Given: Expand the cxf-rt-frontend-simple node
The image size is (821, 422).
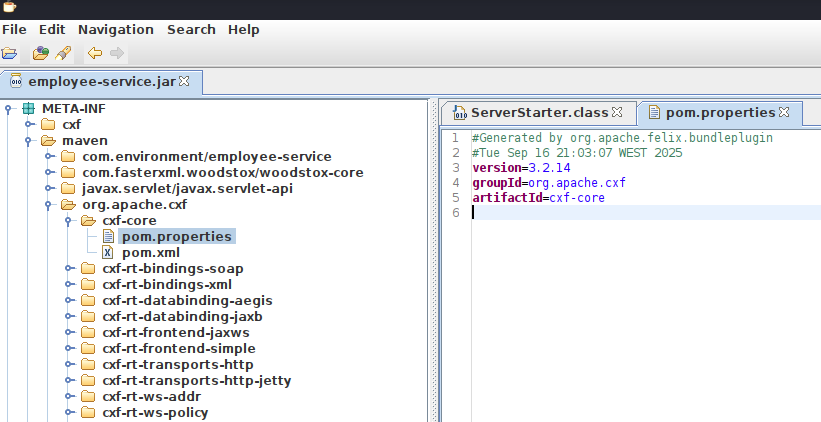Looking at the screenshot, I should [x=70, y=348].
